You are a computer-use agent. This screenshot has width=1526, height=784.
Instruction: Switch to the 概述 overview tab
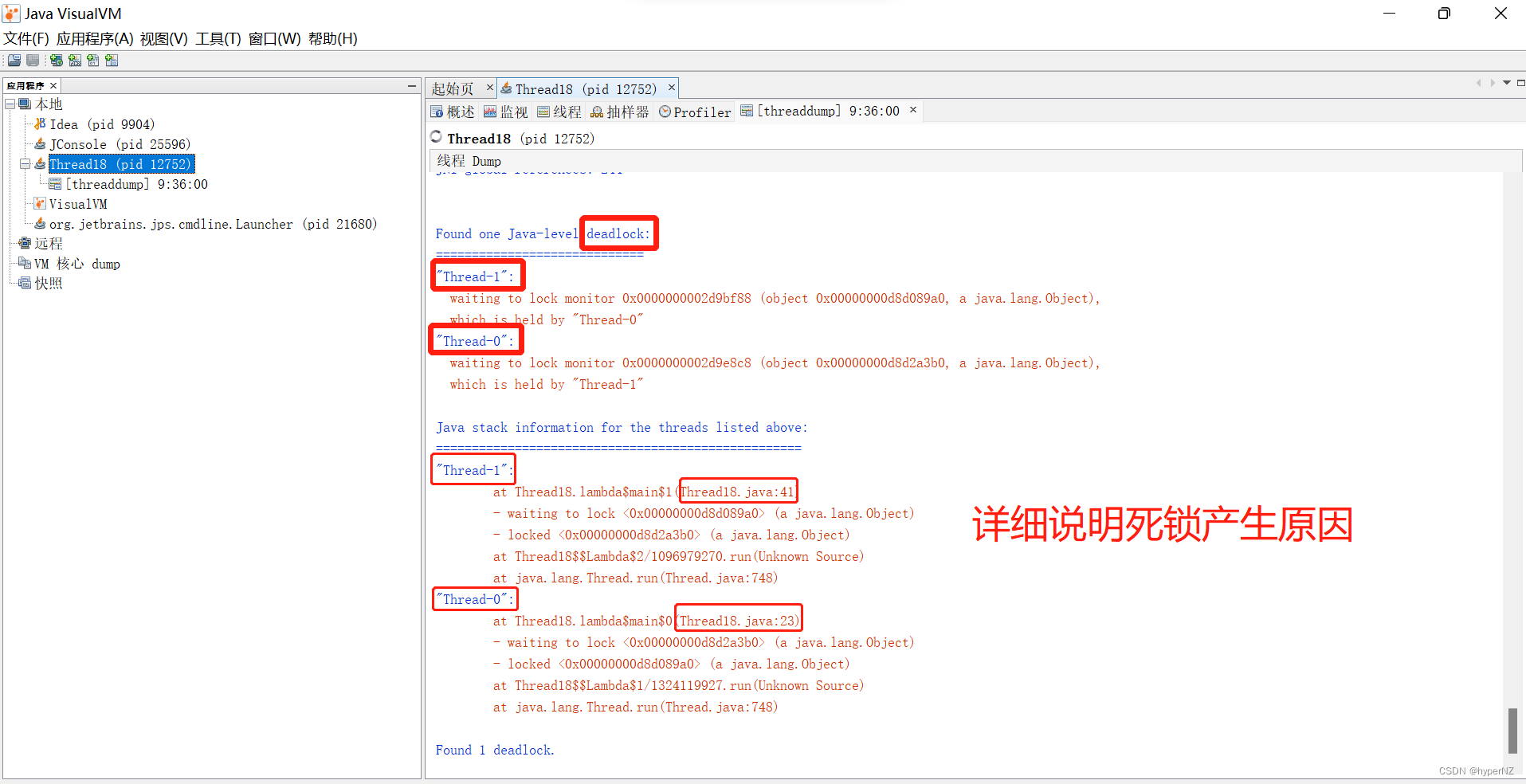(x=453, y=112)
